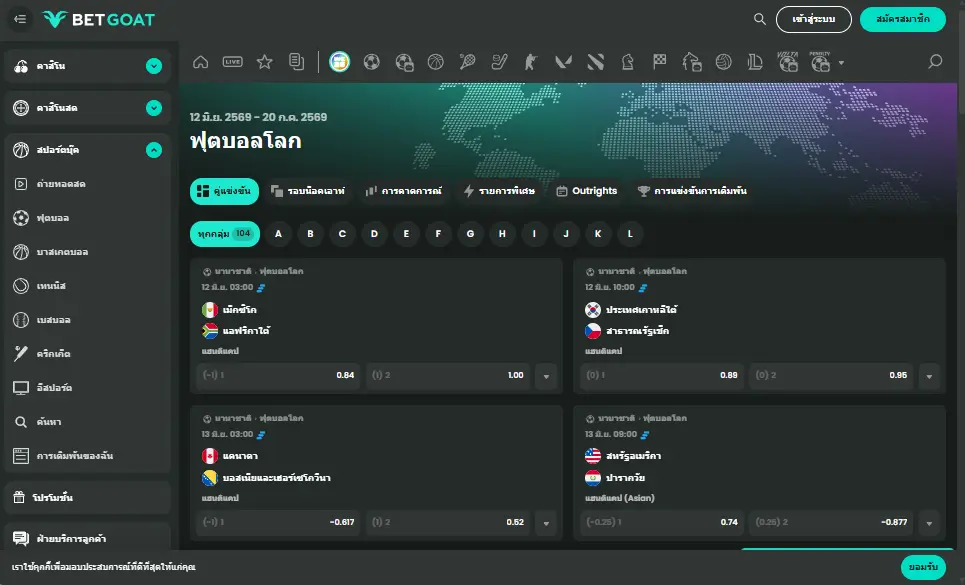The width and height of the screenshot is (965, 585).
Task: Open the sports bar search icon
Action: click(x=935, y=62)
